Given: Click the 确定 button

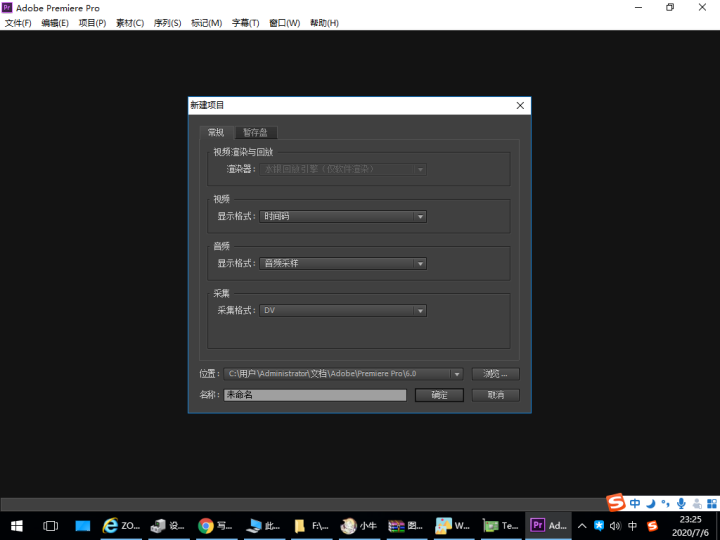Looking at the screenshot, I should pyautogui.click(x=439, y=395).
